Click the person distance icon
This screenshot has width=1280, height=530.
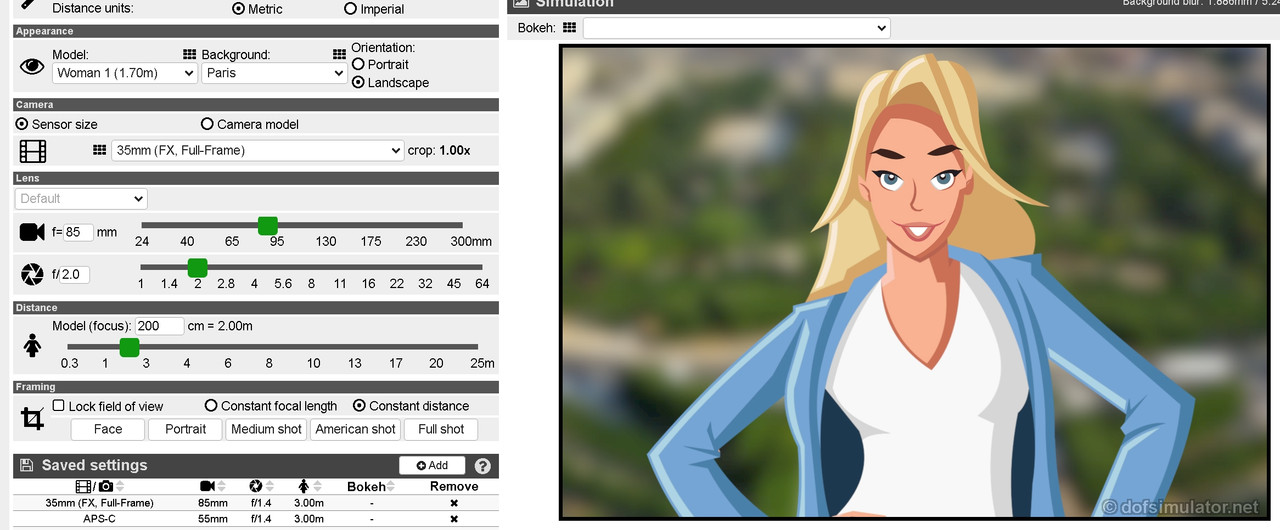[x=32, y=346]
